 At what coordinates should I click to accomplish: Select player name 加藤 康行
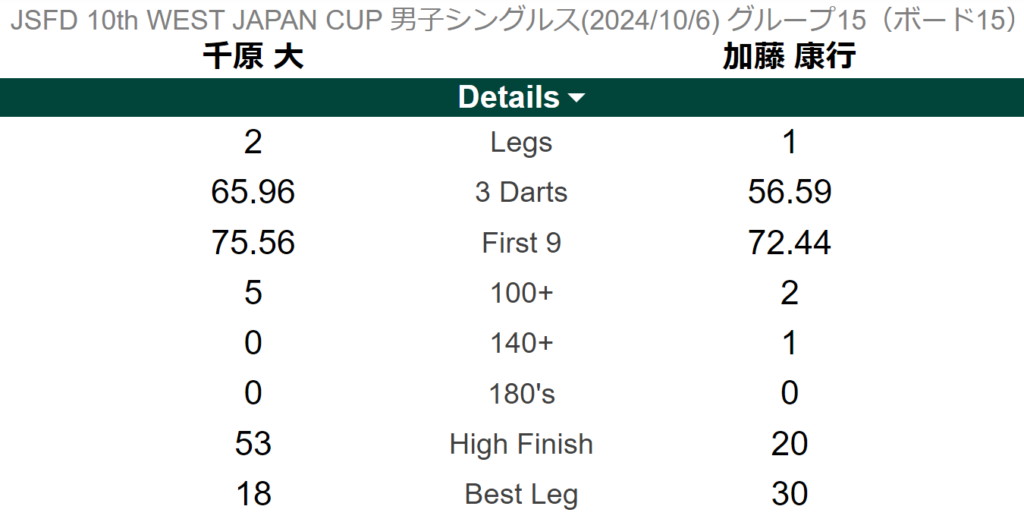789,57
